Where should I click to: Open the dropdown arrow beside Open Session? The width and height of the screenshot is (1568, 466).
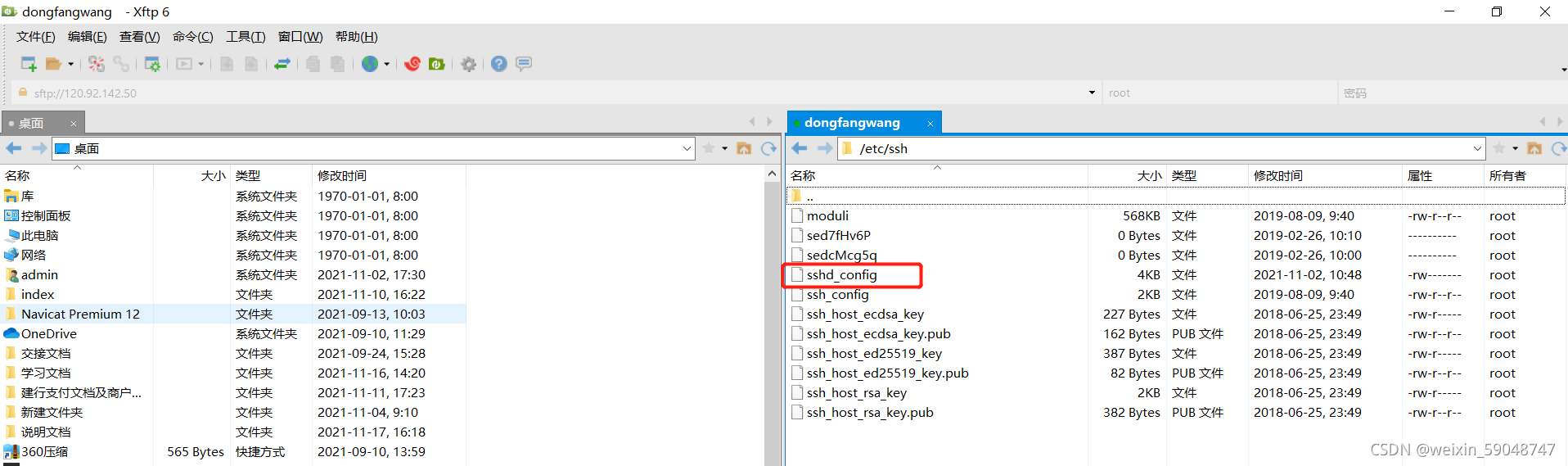[x=70, y=64]
